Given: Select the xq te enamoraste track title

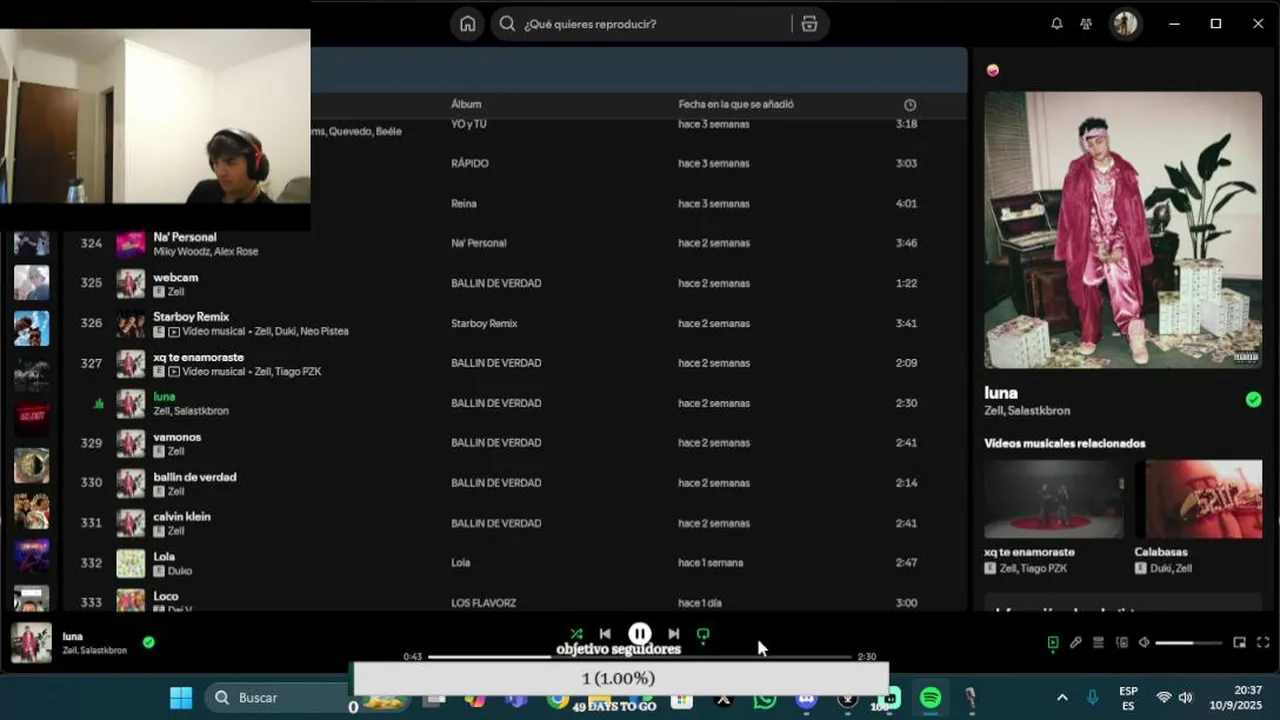Looking at the screenshot, I should coord(198,357).
